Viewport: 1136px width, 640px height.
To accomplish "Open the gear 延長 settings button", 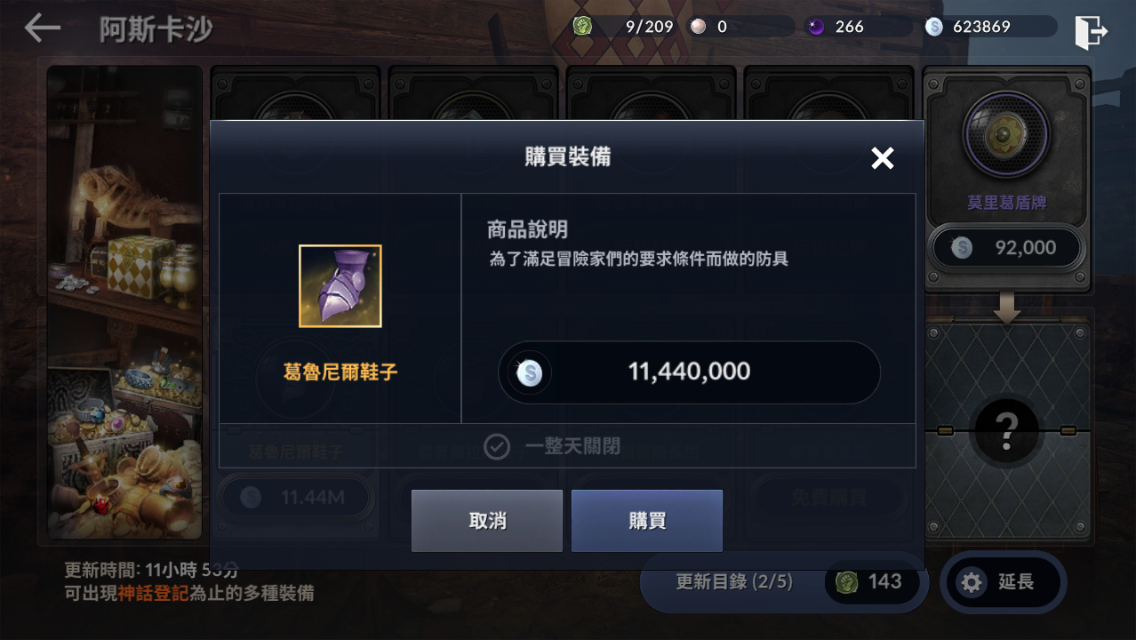I will coord(1003,582).
